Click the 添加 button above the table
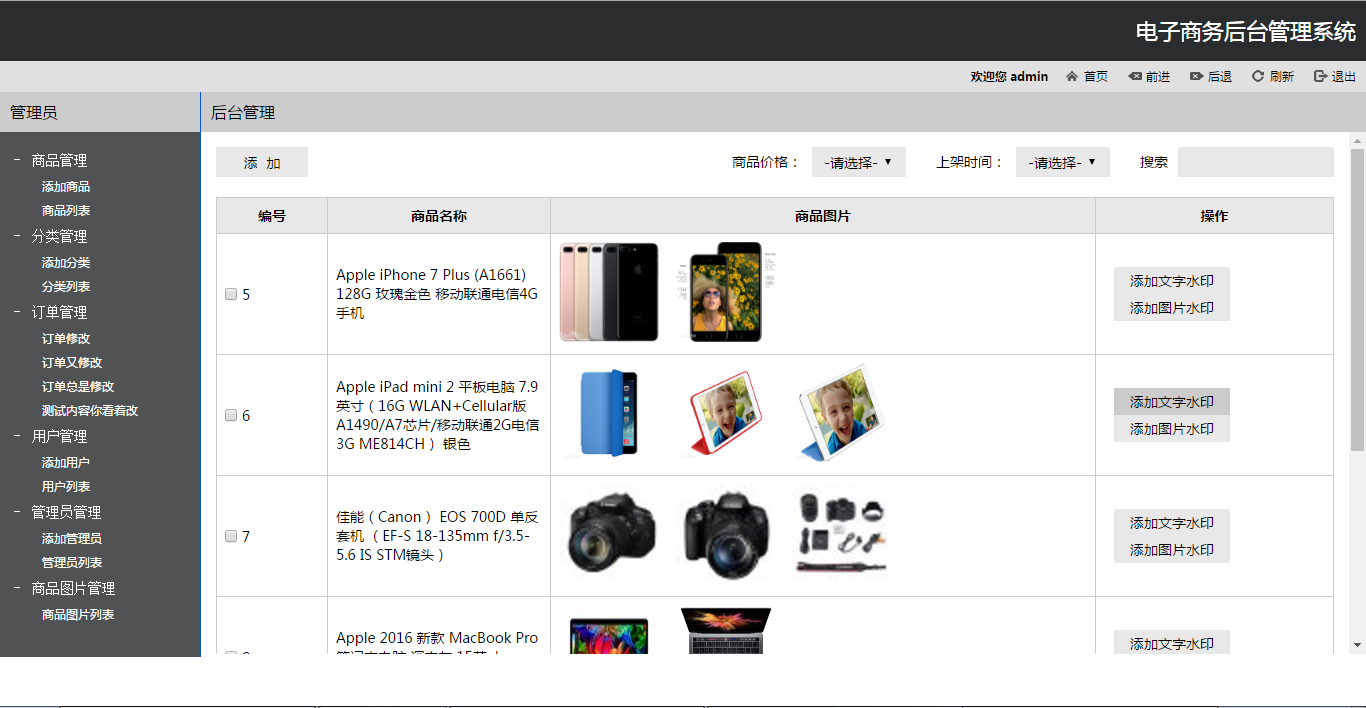This screenshot has width=1366, height=708. coord(262,162)
